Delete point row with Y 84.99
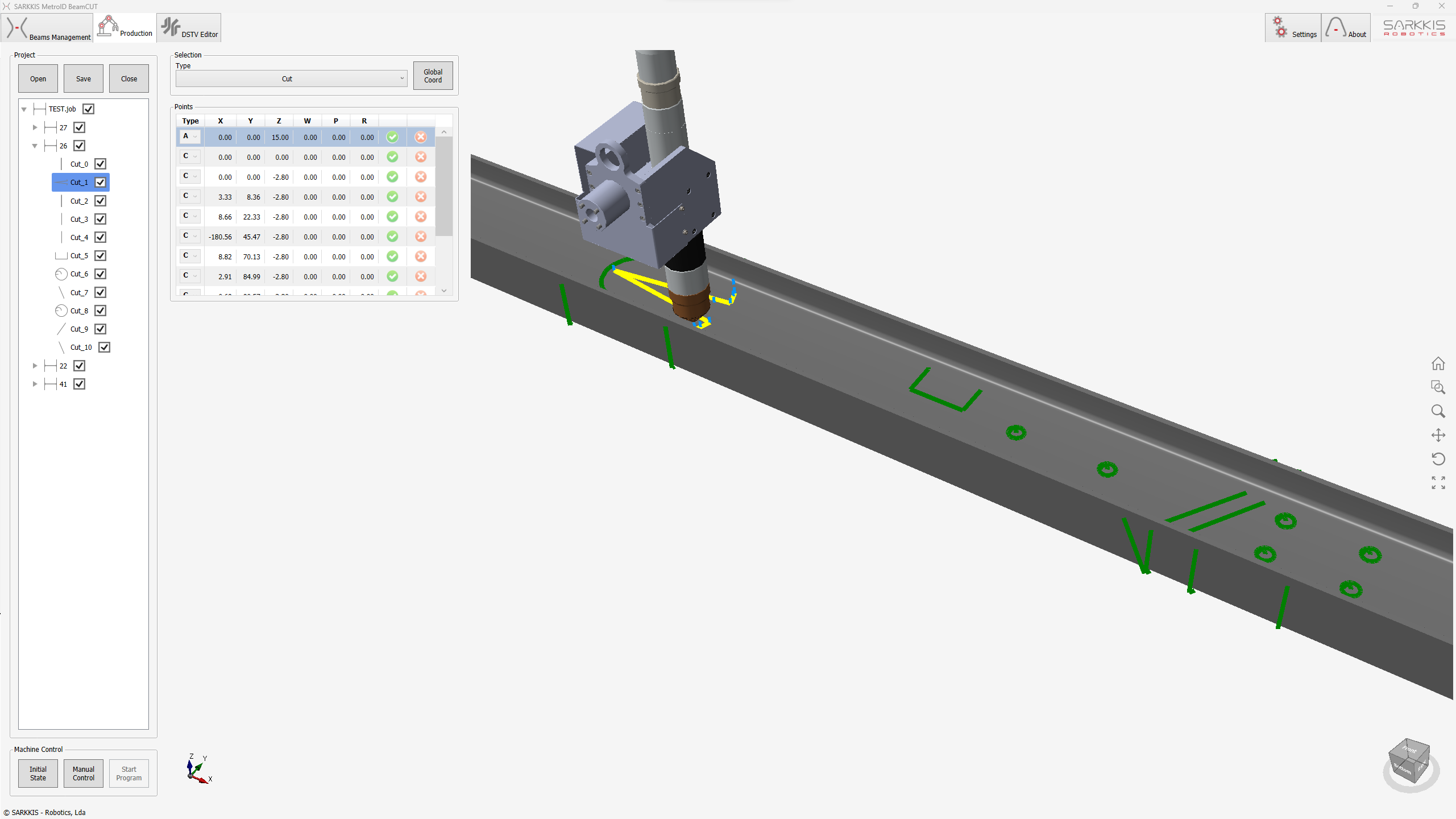 click(421, 276)
